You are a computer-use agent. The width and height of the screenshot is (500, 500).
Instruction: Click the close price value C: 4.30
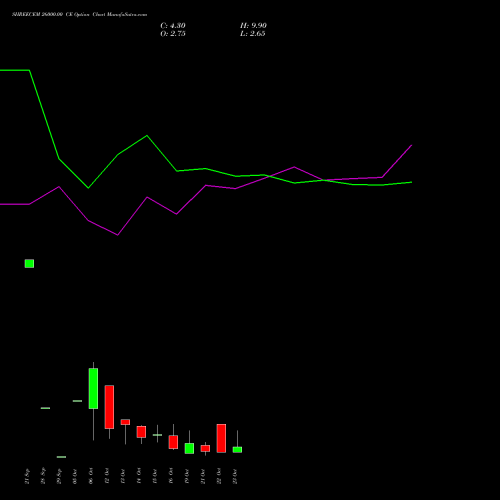(x=173, y=26)
